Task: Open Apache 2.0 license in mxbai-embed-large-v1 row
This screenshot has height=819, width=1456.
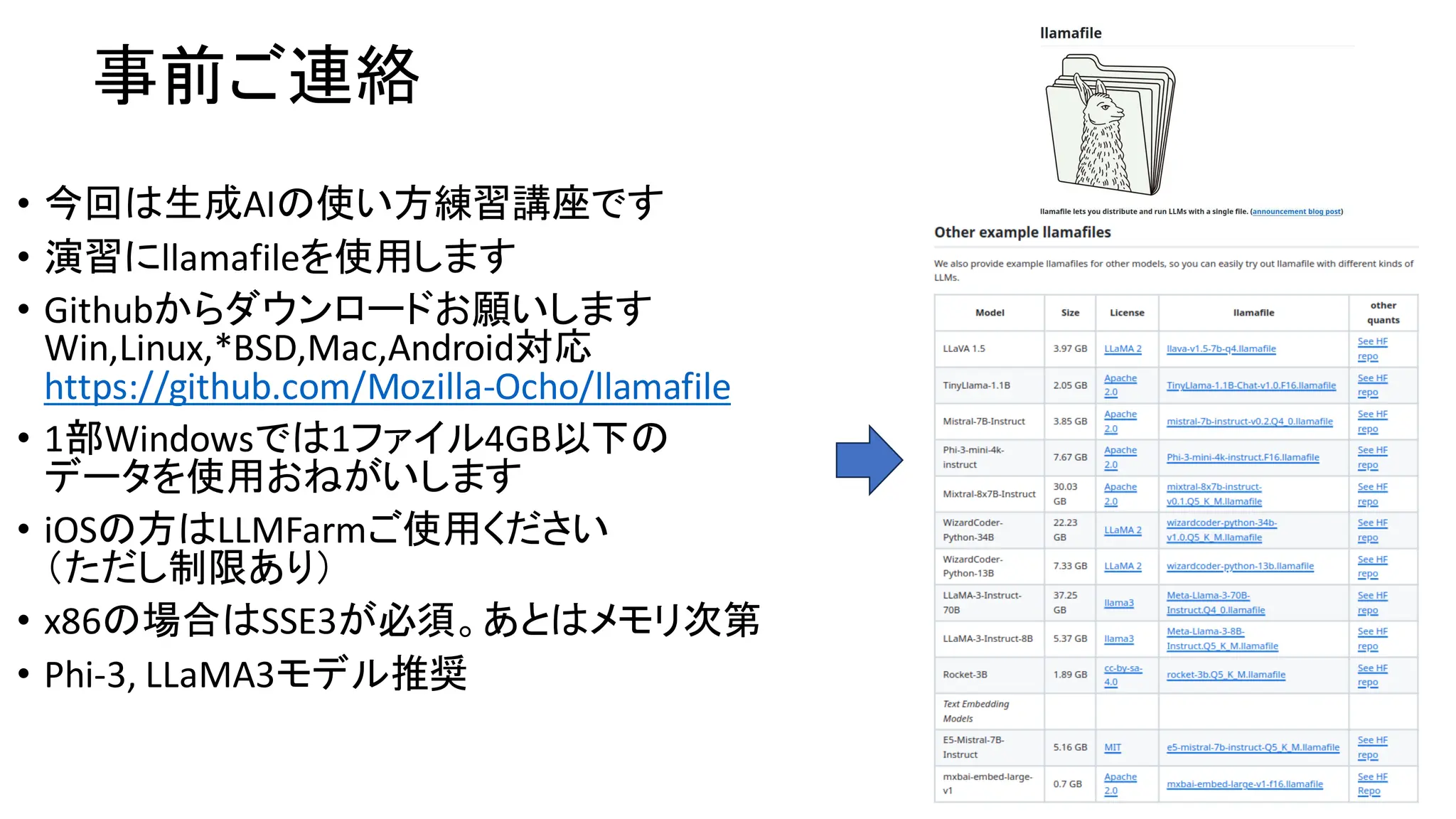Action: coord(1120,784)
